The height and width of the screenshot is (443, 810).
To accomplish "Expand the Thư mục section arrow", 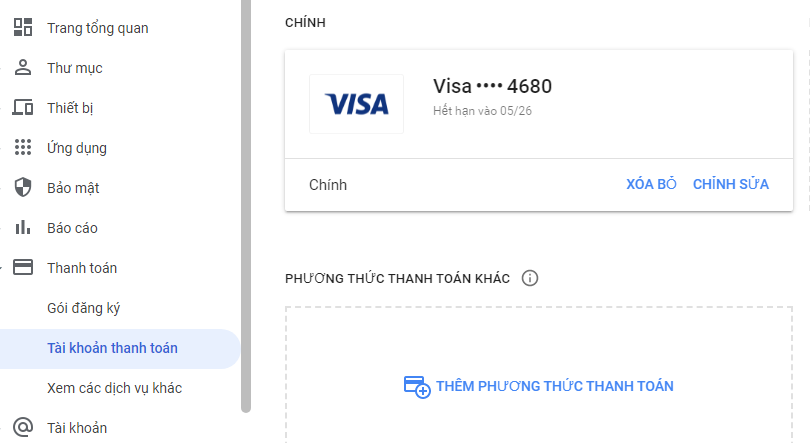I will (x=3, y=68).
